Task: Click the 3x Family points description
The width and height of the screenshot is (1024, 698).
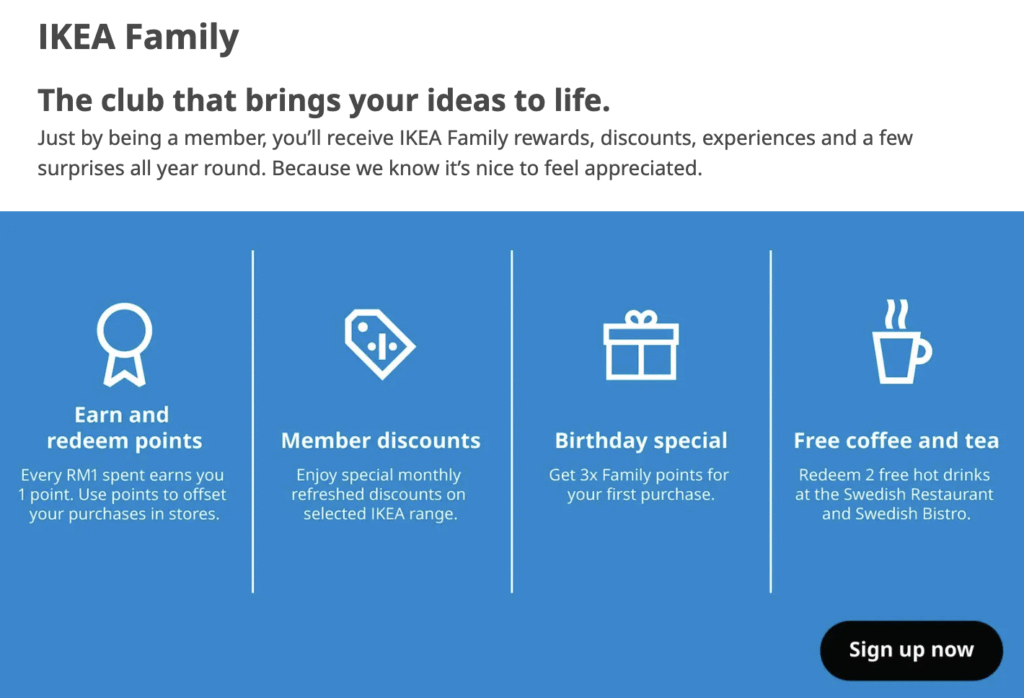Action: pyautogui.click(x=640, y=485)
